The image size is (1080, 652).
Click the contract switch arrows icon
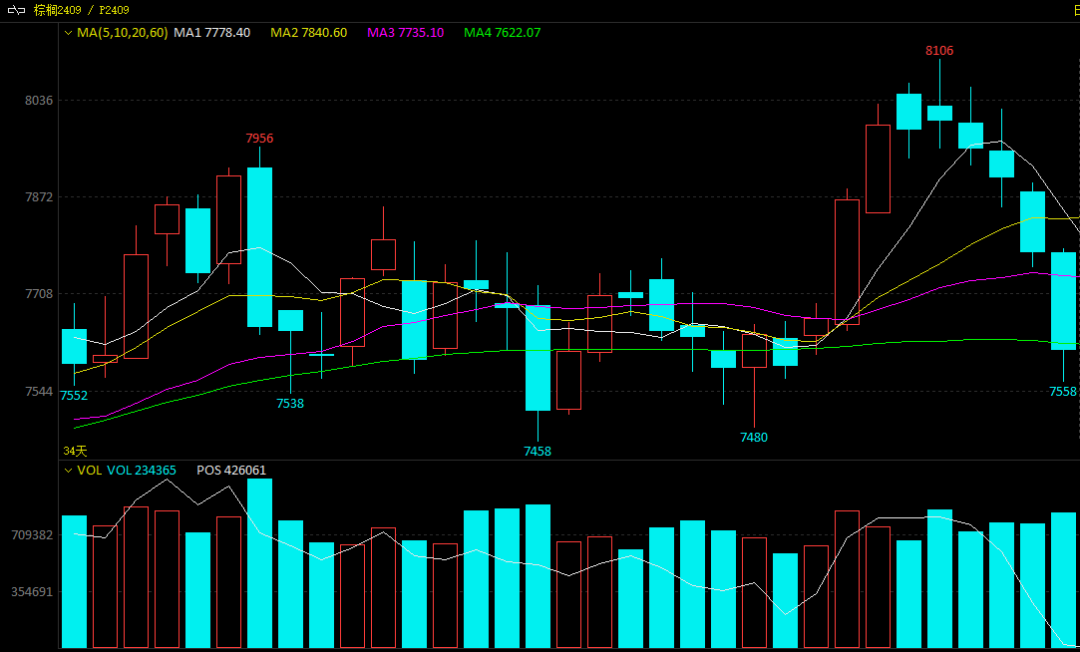coord(16,10)
